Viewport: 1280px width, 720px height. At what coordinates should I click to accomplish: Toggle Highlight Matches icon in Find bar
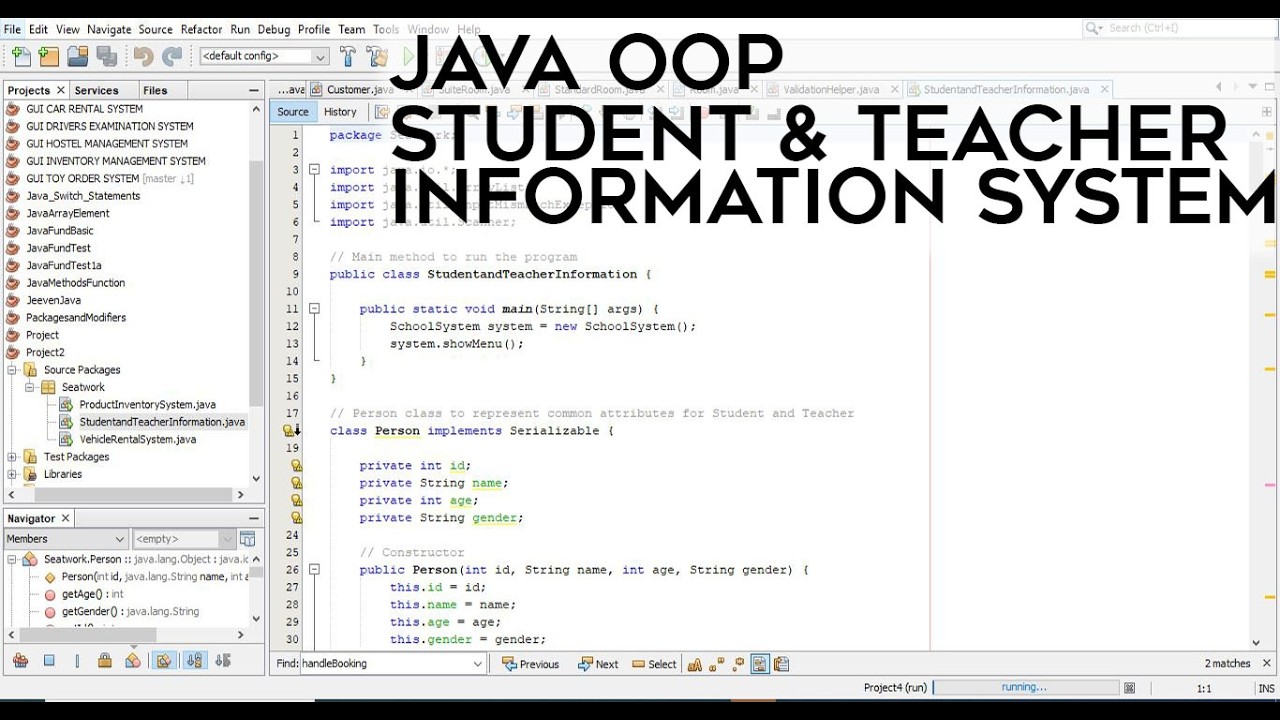[760, 664]
